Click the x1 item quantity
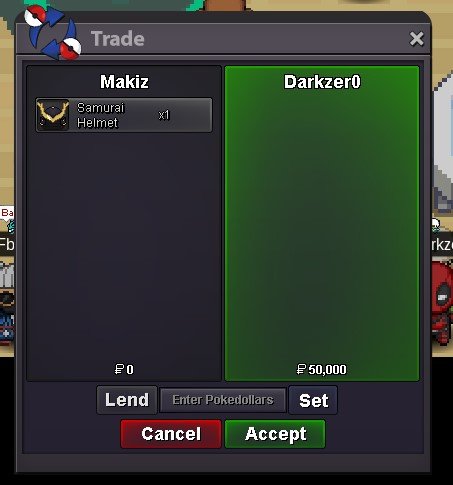Viewport: 453px width, 485px height. [164, 115]
